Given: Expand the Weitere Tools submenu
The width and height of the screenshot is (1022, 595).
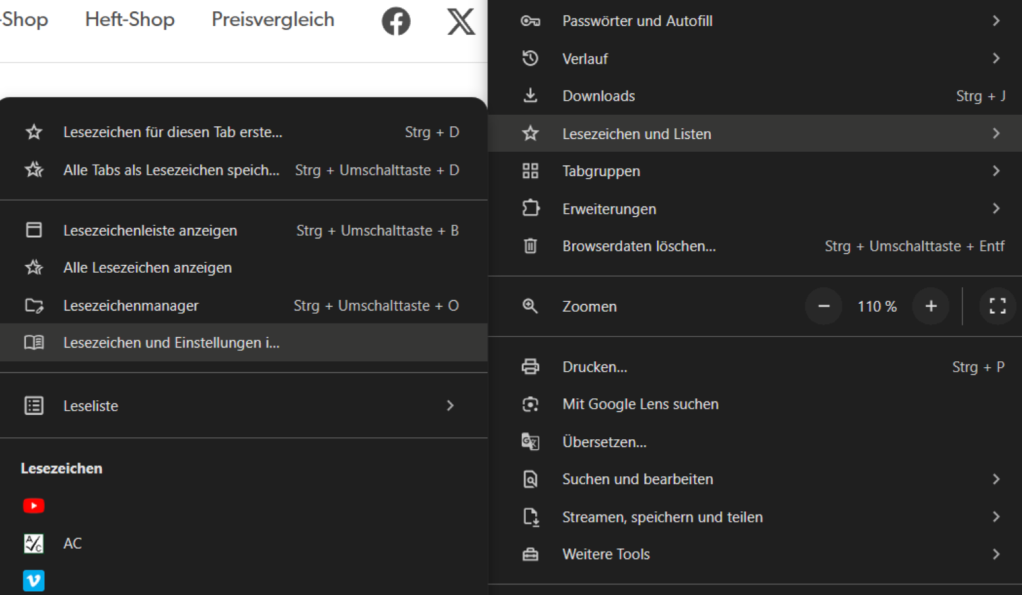Looking at the screenshot, I should pos(605,554).
